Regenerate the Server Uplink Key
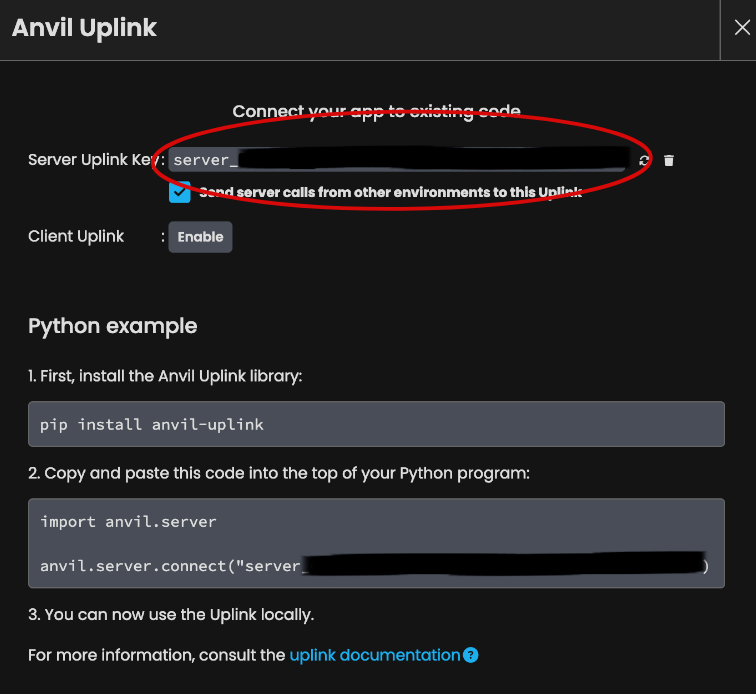Image resolution: width=756 pixels, height=694 pixels. click(645, 160)
